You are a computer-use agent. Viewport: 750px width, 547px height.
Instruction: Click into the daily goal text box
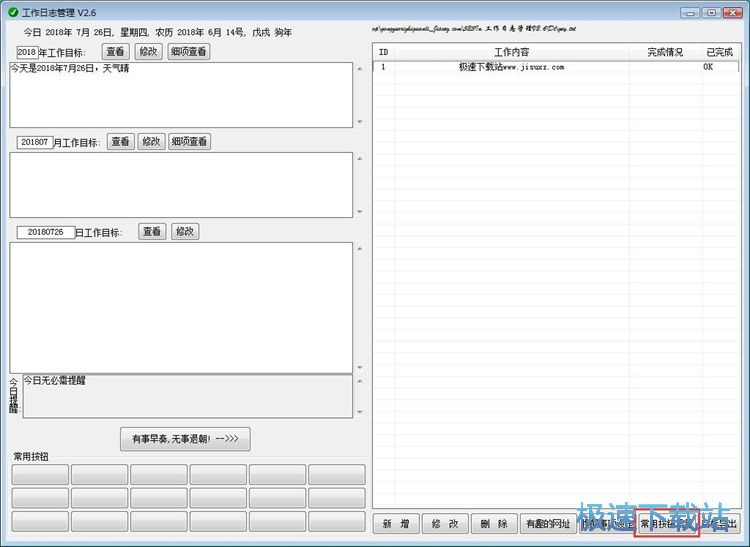pos(181,308)
